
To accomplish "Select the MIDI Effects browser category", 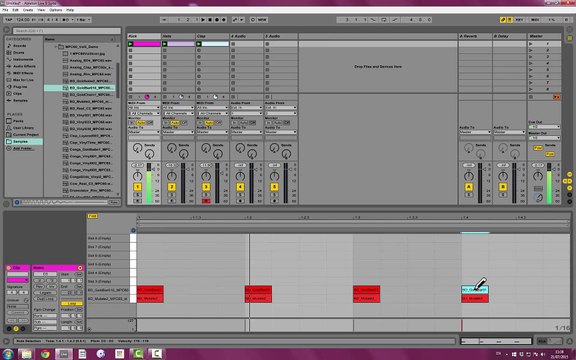I will (x=23, y=73).
